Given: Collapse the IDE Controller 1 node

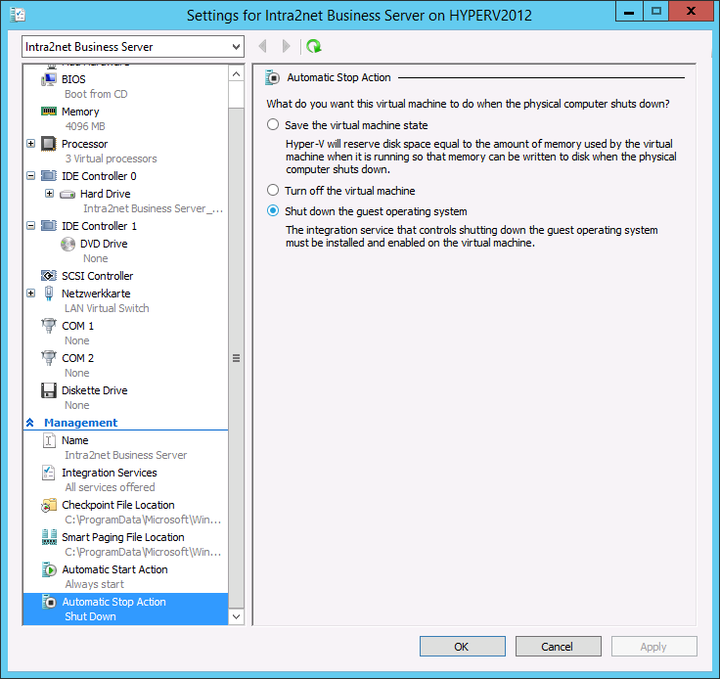Looking at the screenshot, I should click(x=31, y=226).
